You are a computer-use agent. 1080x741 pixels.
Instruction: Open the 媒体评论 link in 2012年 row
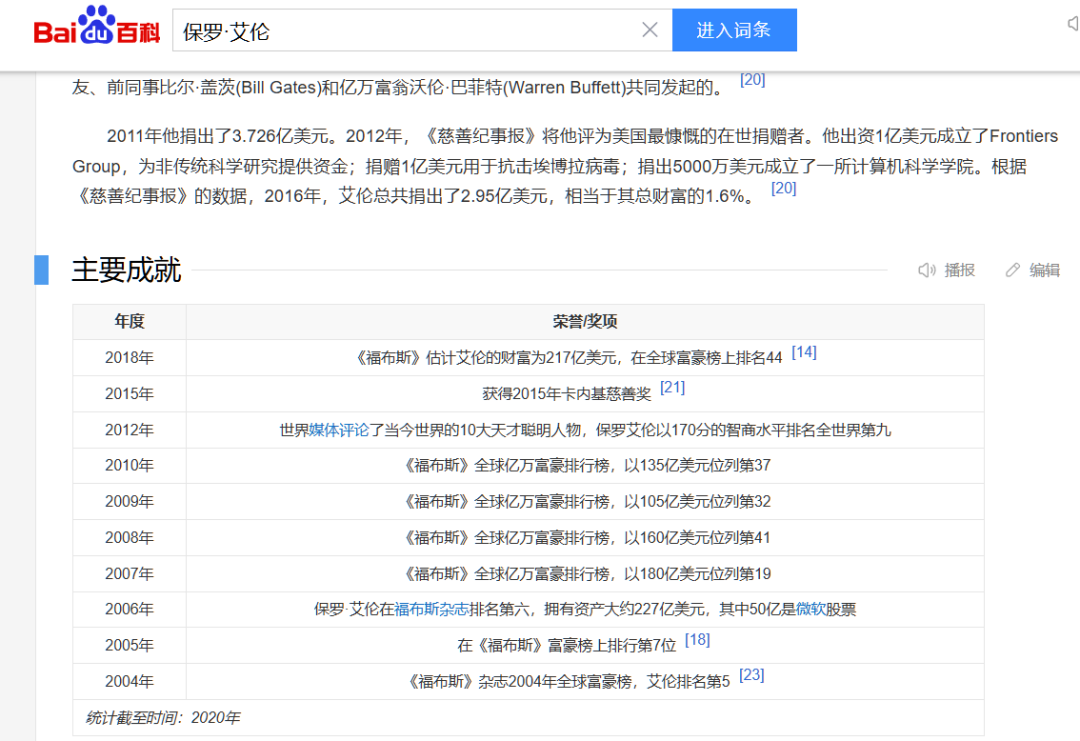[339, 430]
